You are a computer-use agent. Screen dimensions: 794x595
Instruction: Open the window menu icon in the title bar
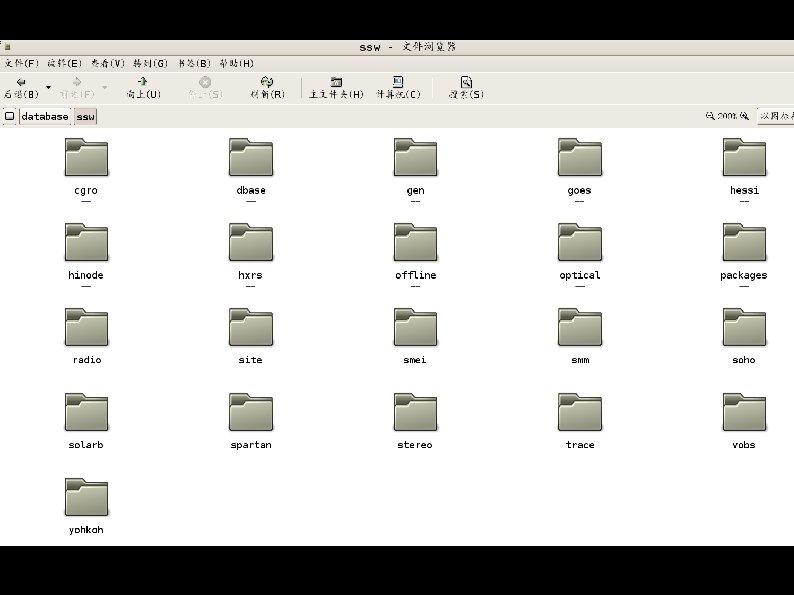coord(7,47)
